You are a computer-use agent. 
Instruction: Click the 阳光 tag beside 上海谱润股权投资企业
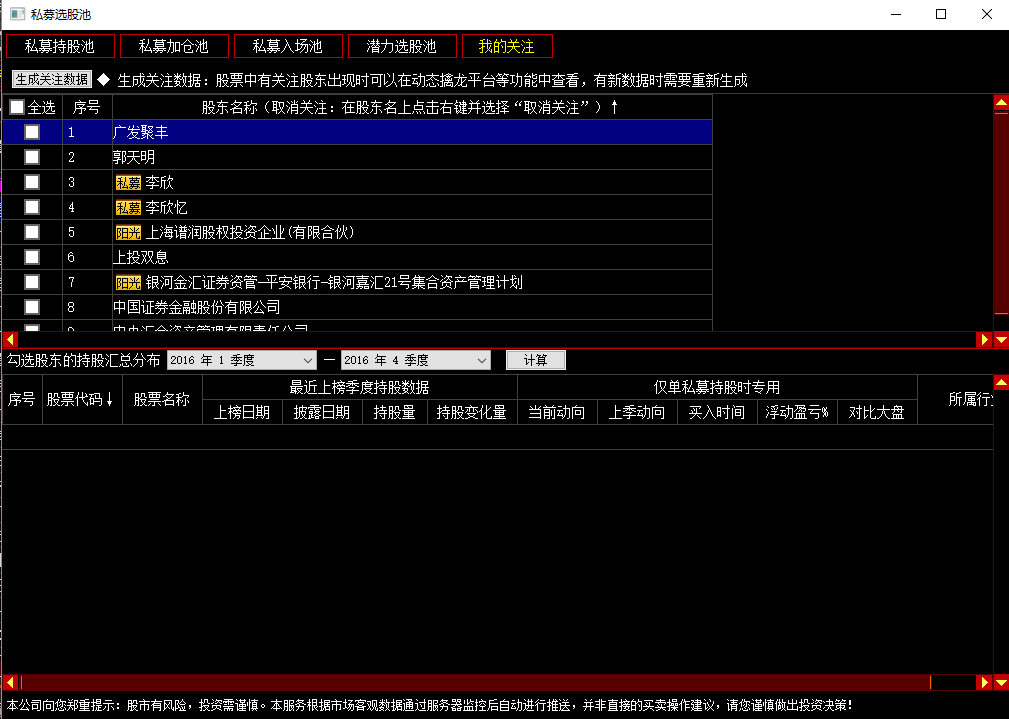pos(128,233)
